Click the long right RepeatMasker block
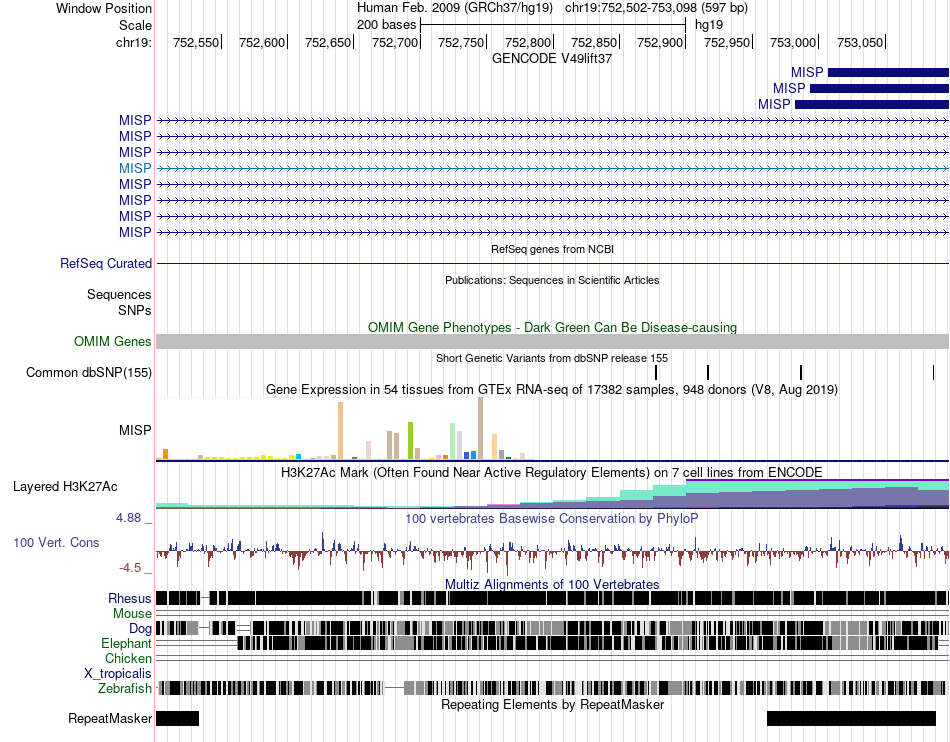Image resolution: width=950 pixels, height=742 pixels. 851,718
